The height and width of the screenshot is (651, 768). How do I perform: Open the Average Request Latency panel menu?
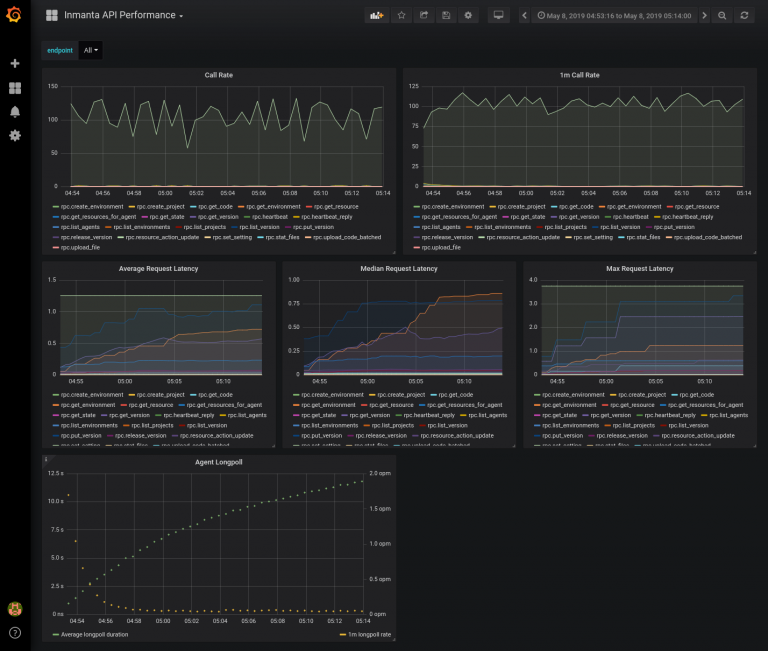158,268
